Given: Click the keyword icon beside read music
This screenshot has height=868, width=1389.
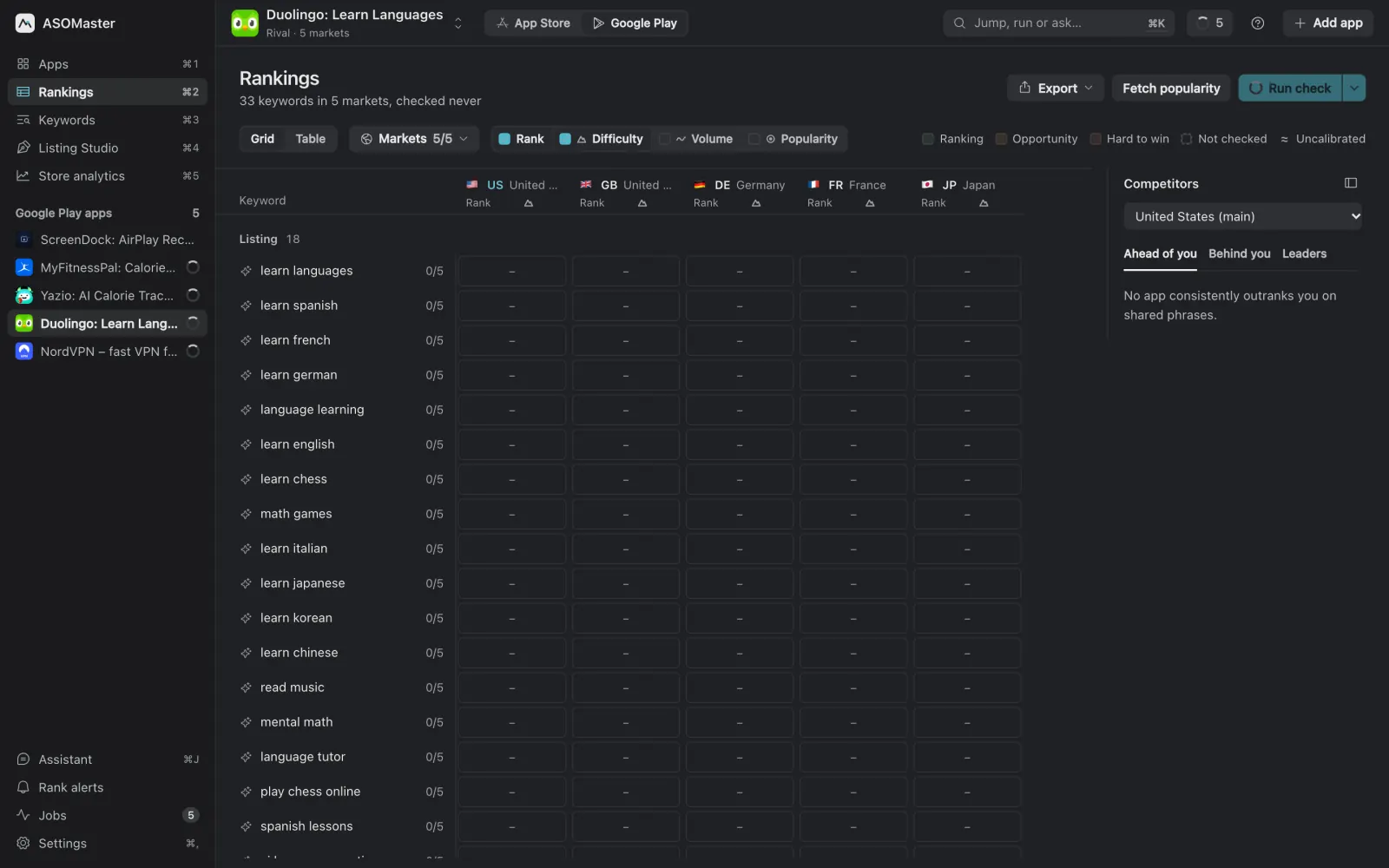Looking at the screenshot, I should point(247,687).
